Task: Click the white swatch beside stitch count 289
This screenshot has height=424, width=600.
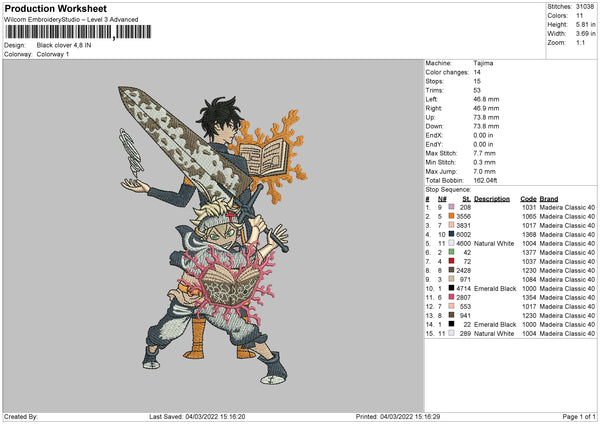Action: tap(452, 333)
